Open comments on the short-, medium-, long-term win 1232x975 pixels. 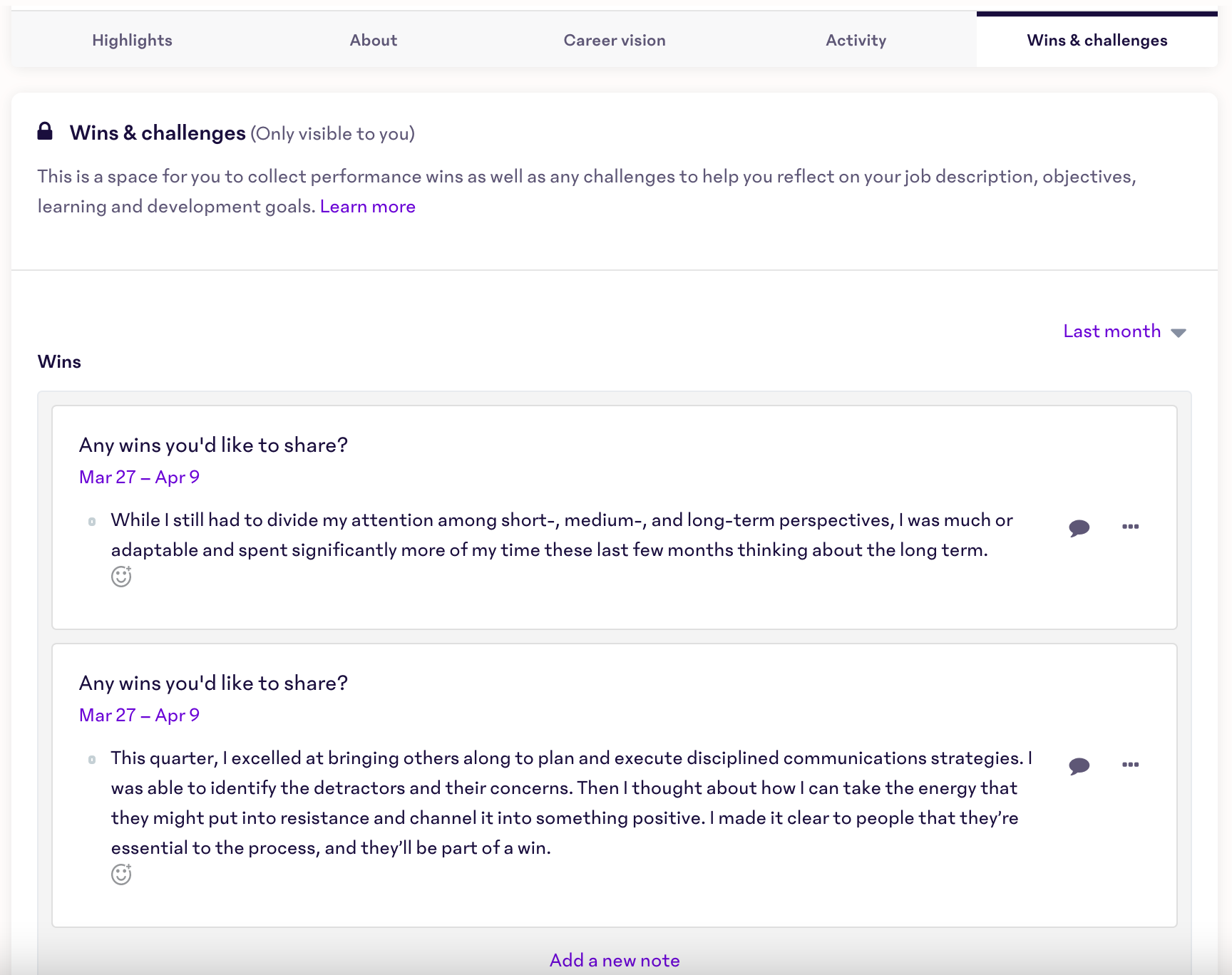pyautogui.click(x=1079, y=527)
